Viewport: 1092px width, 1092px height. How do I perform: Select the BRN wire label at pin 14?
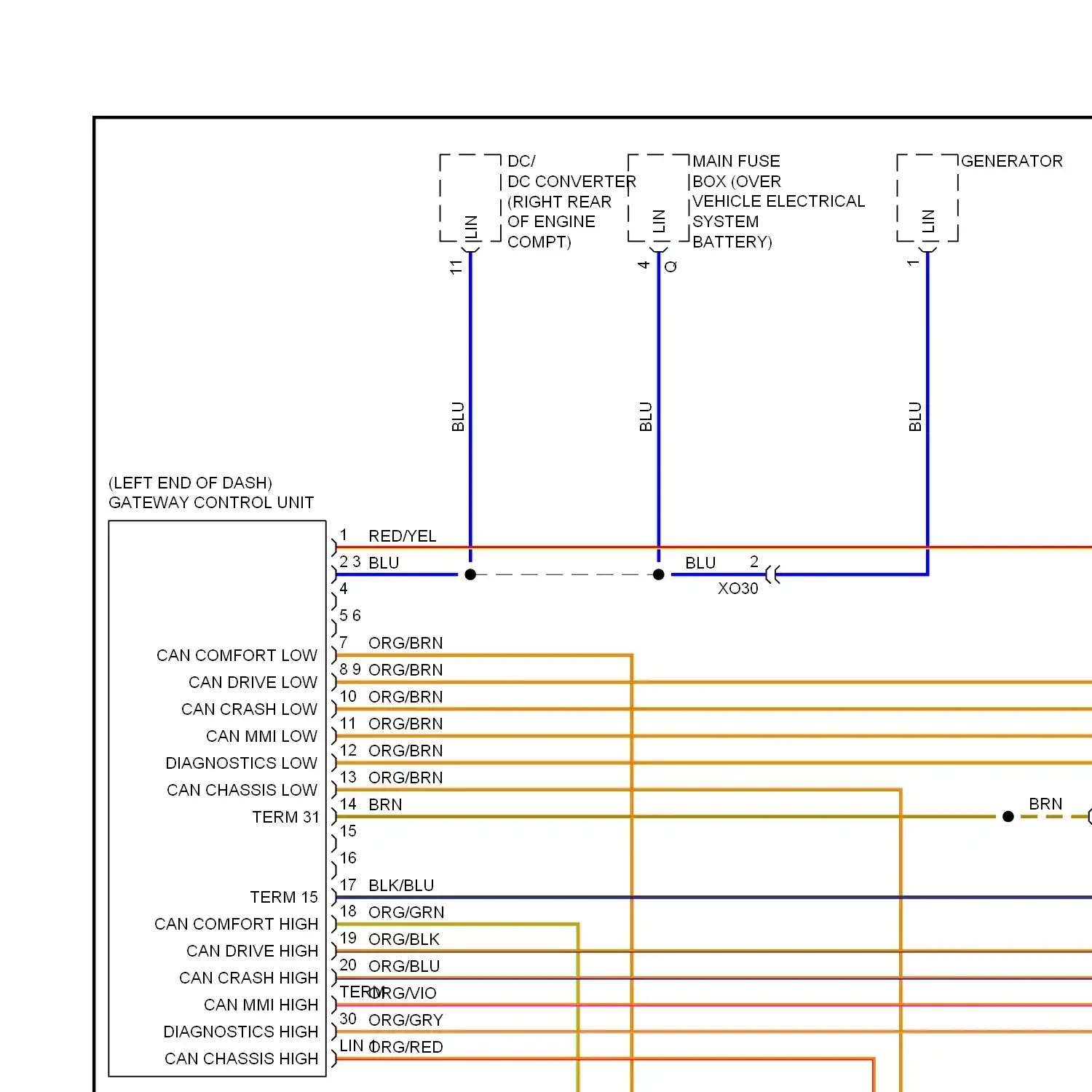(x=385, y=804)
